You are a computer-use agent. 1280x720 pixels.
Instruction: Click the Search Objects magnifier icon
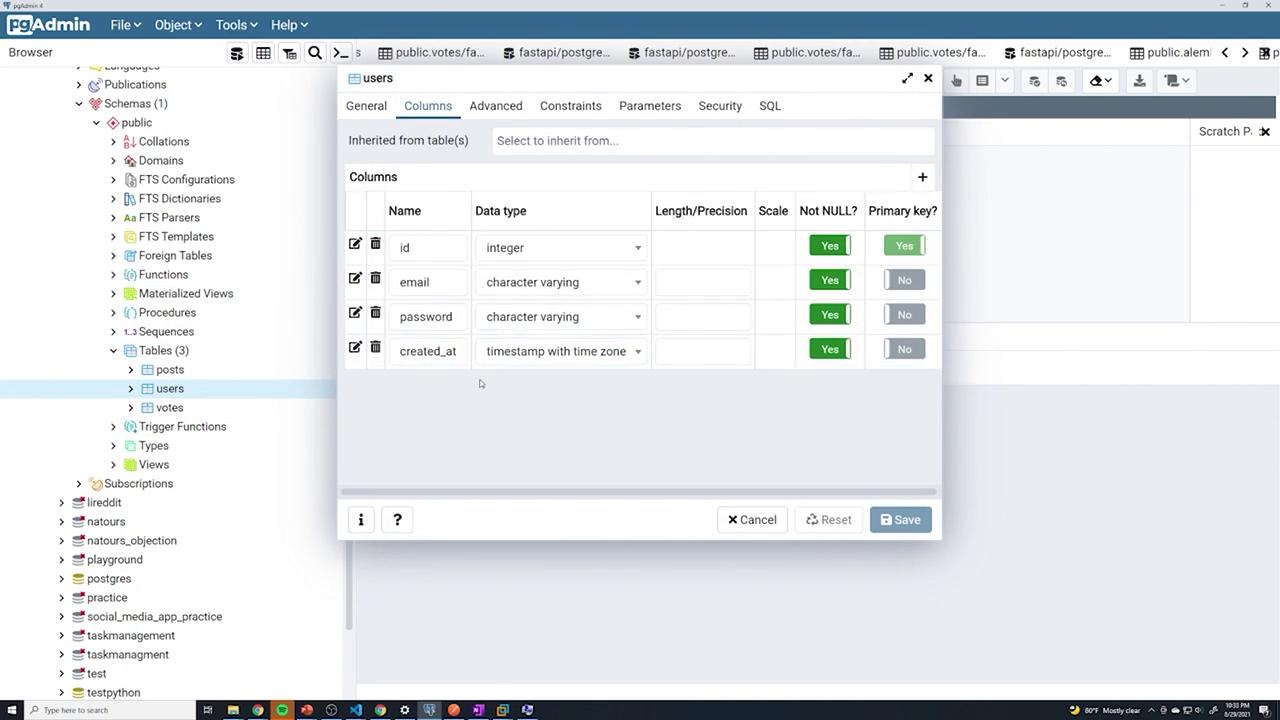(315, 53)
